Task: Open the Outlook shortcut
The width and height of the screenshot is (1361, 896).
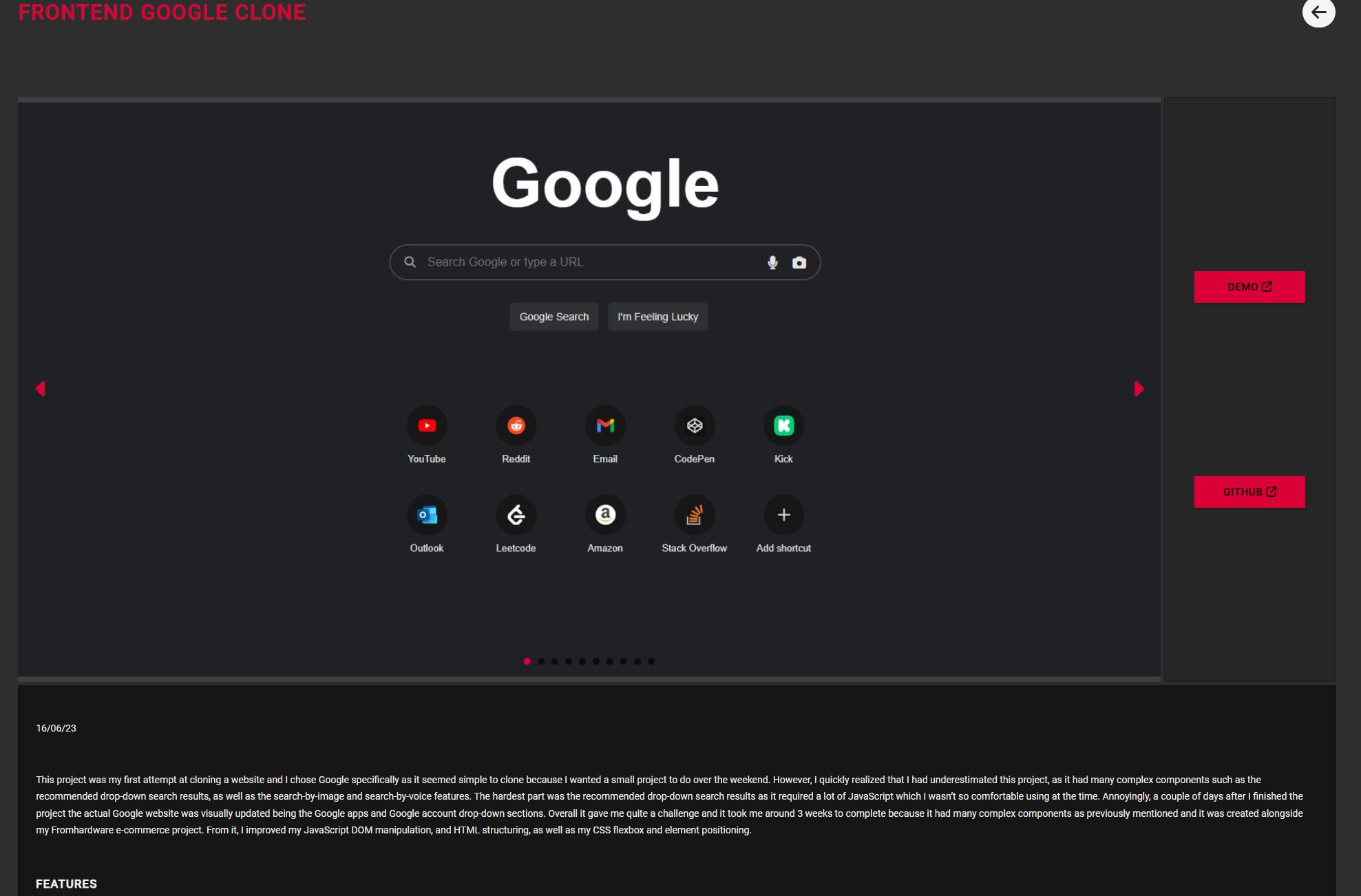Action: (427, 524)
